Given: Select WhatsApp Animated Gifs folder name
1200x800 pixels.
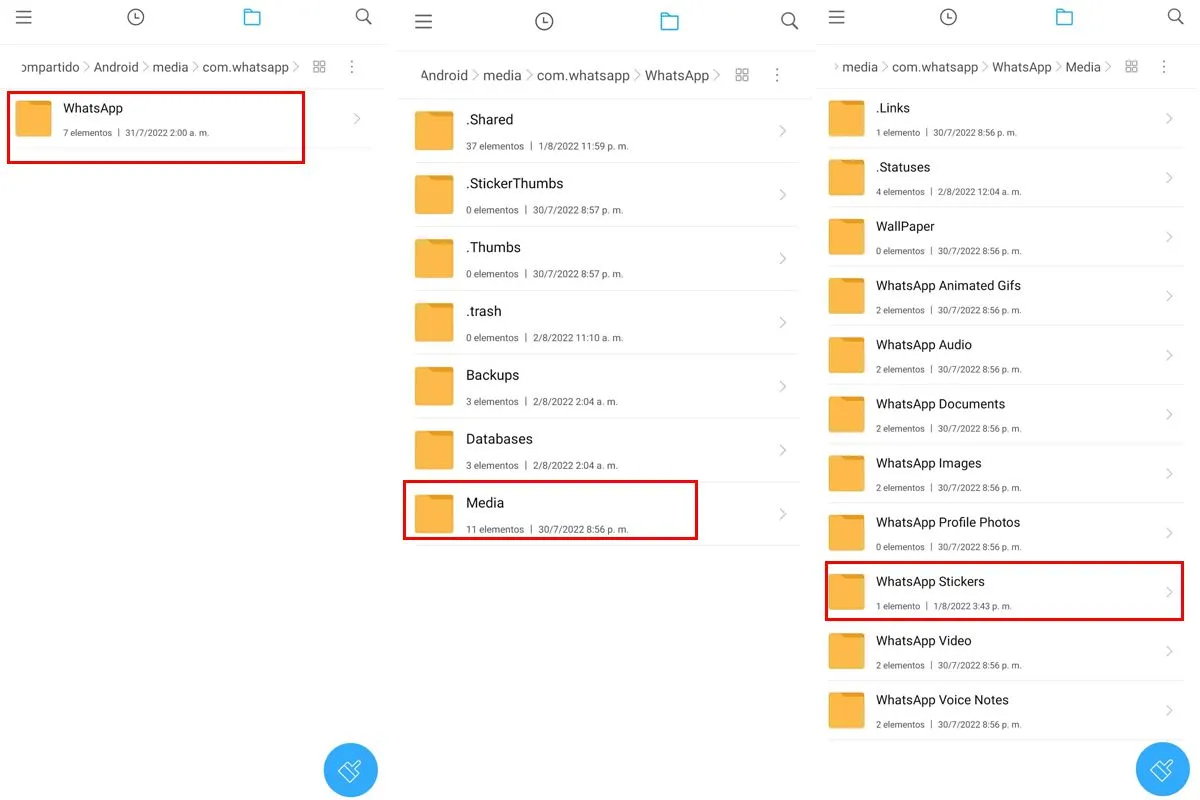Looking at the screenshot, I should pos(948,285).
